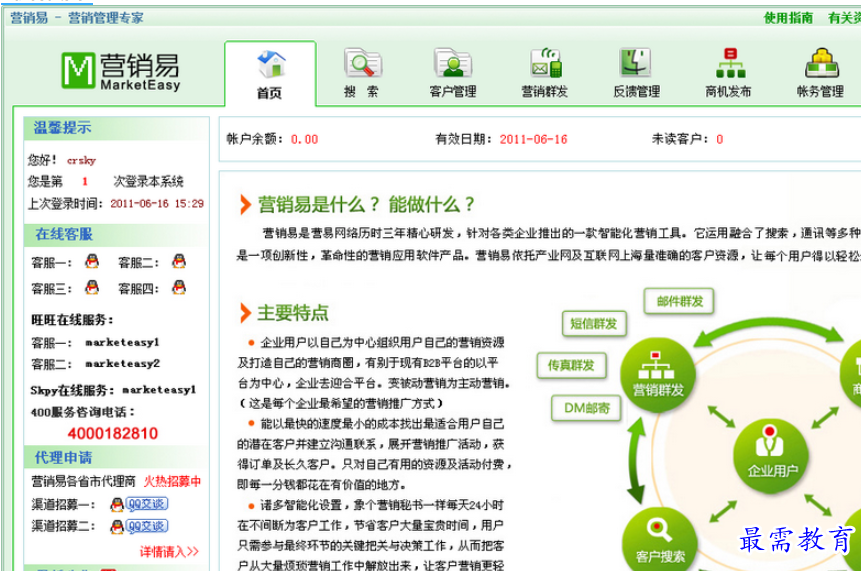Click 渠道招募二 QQ交谈 button
The height and width of the screenshot is (571, 861).
[139, 526]
